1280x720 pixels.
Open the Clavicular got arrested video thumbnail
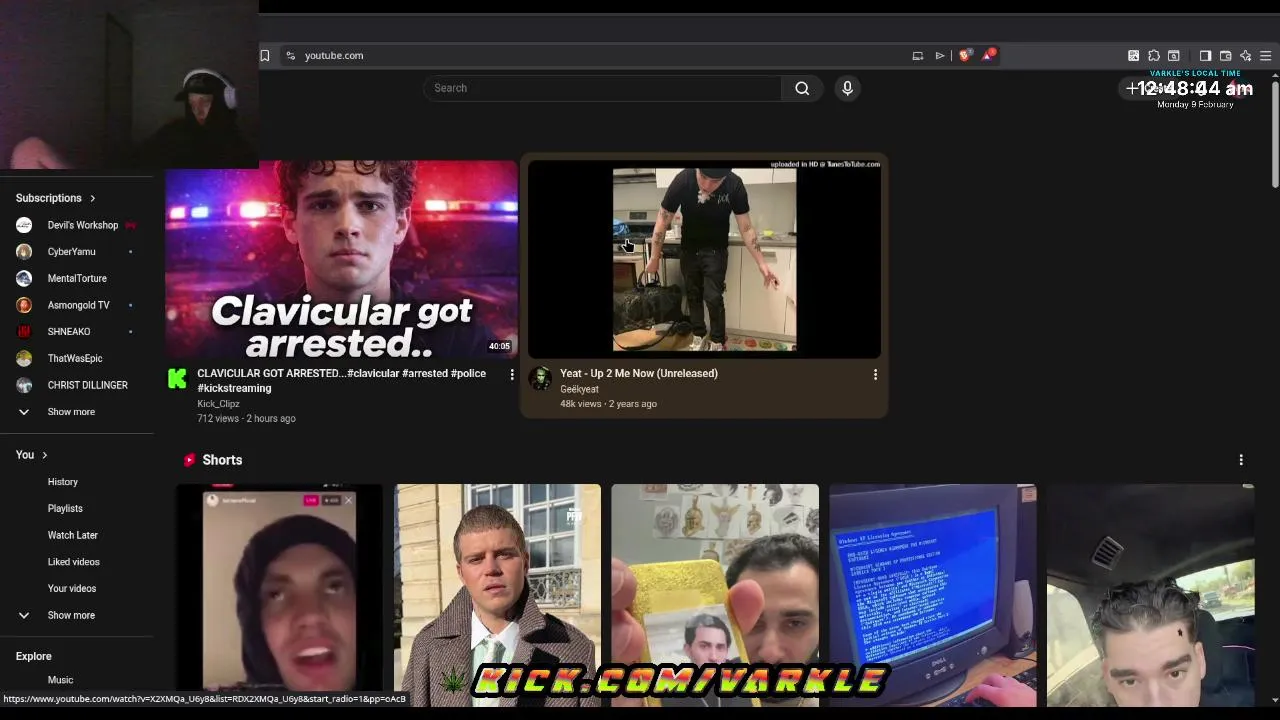(341, 258)
